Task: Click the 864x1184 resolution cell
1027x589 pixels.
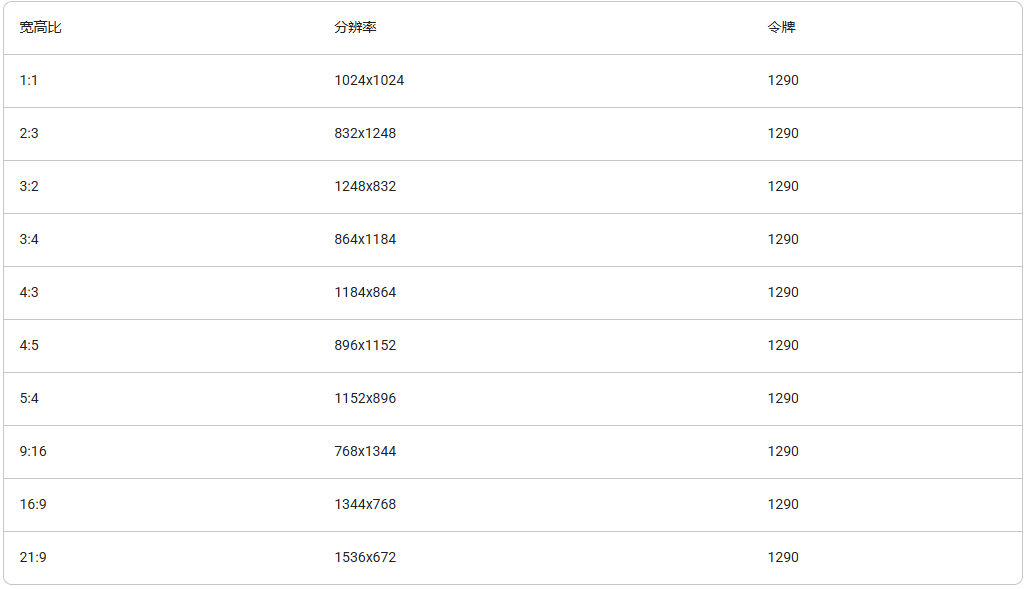Action: (365, 239)
